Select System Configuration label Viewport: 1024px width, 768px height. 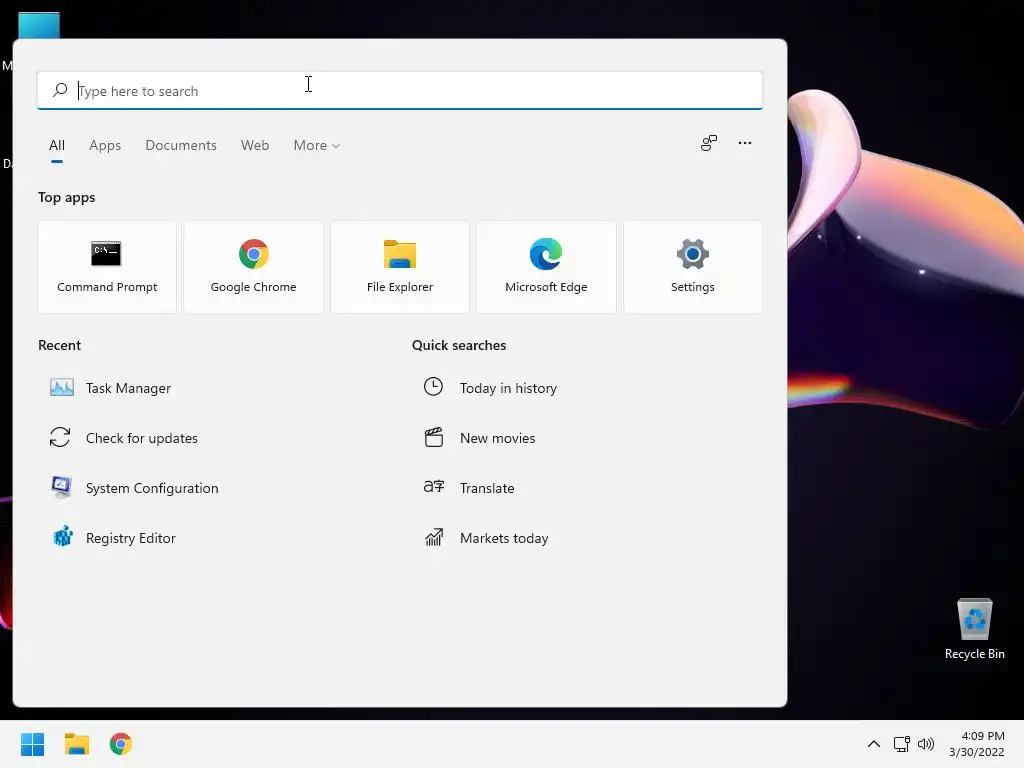click(152, 488)
